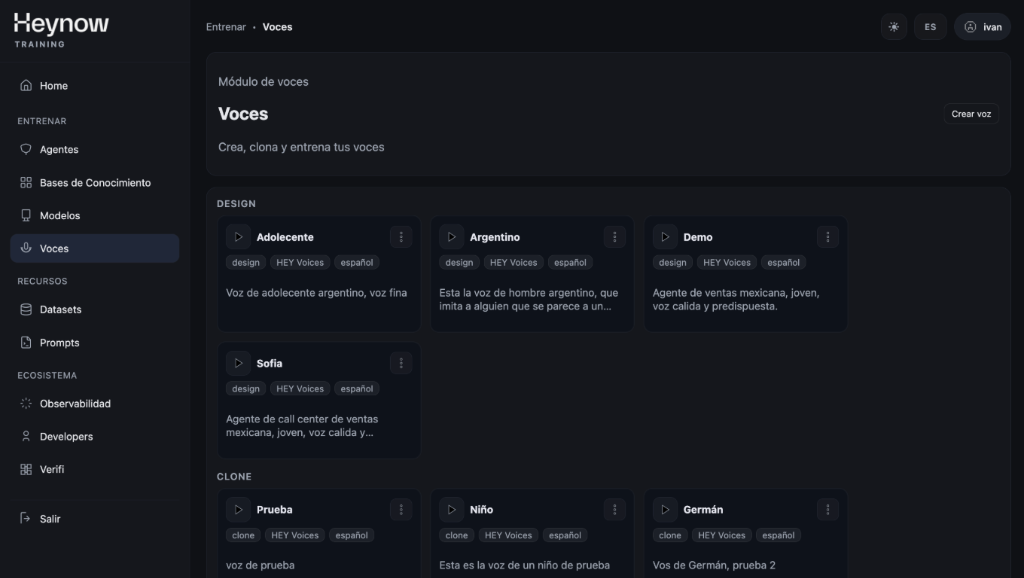Open the three-dot menu on Demo card
This screenshot has height=578, width=1024.
pos(827,237)
